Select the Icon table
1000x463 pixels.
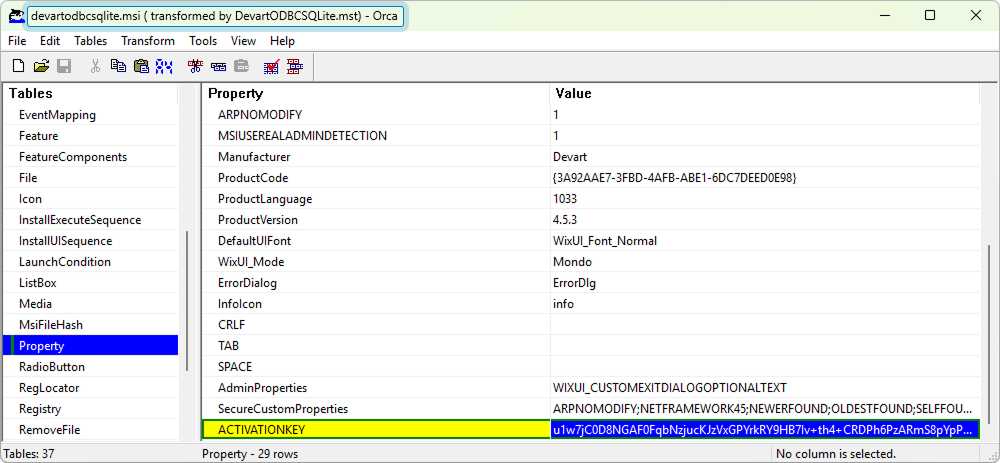pyautogui.click(x=30, y=199)
